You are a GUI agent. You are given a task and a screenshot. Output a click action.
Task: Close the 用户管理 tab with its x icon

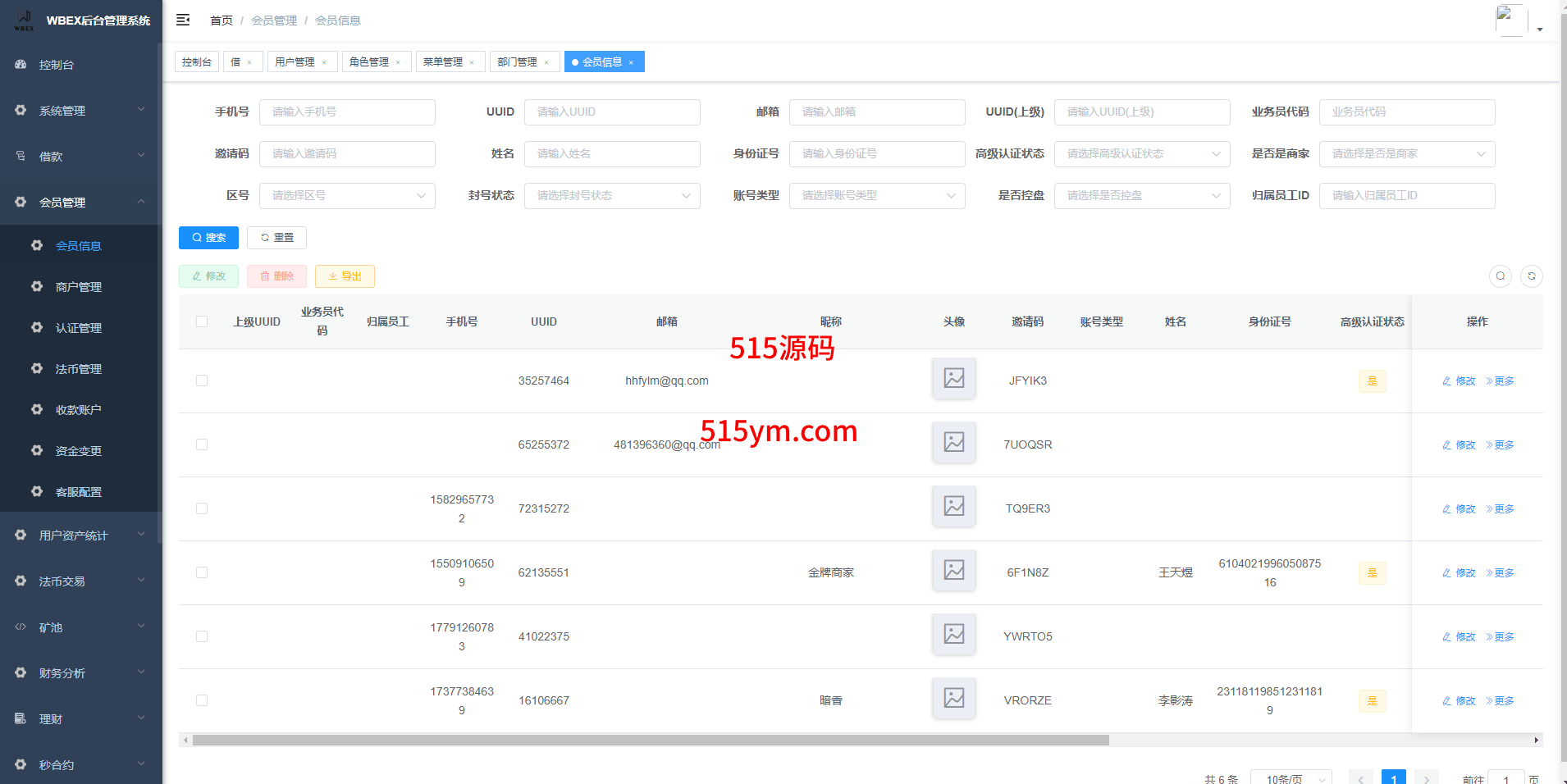[324, 62]
